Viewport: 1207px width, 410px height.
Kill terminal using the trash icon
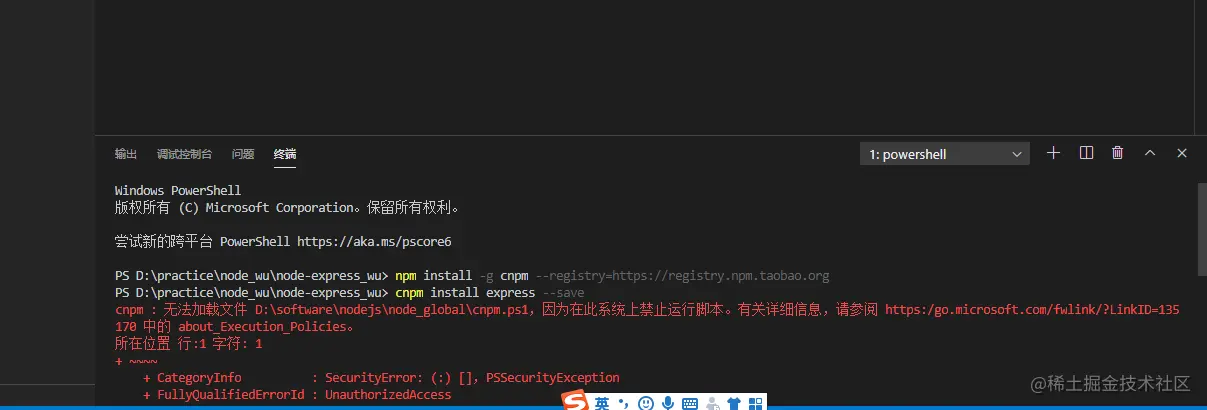tap(1118, 153)
